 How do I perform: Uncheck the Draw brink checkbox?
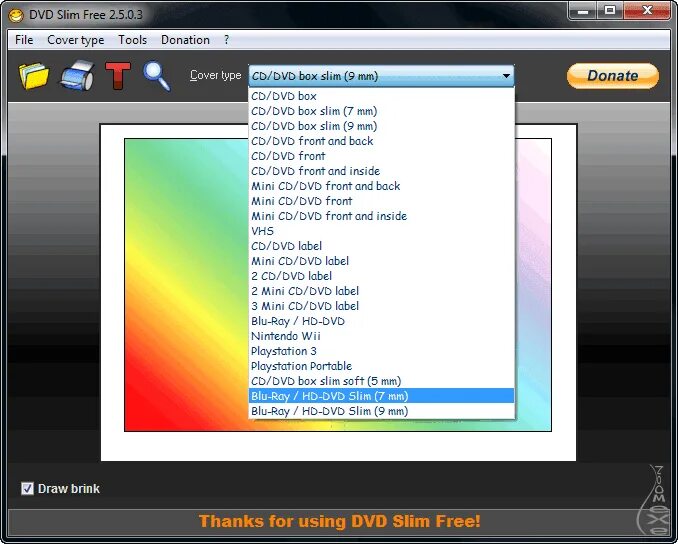(27, 489)
